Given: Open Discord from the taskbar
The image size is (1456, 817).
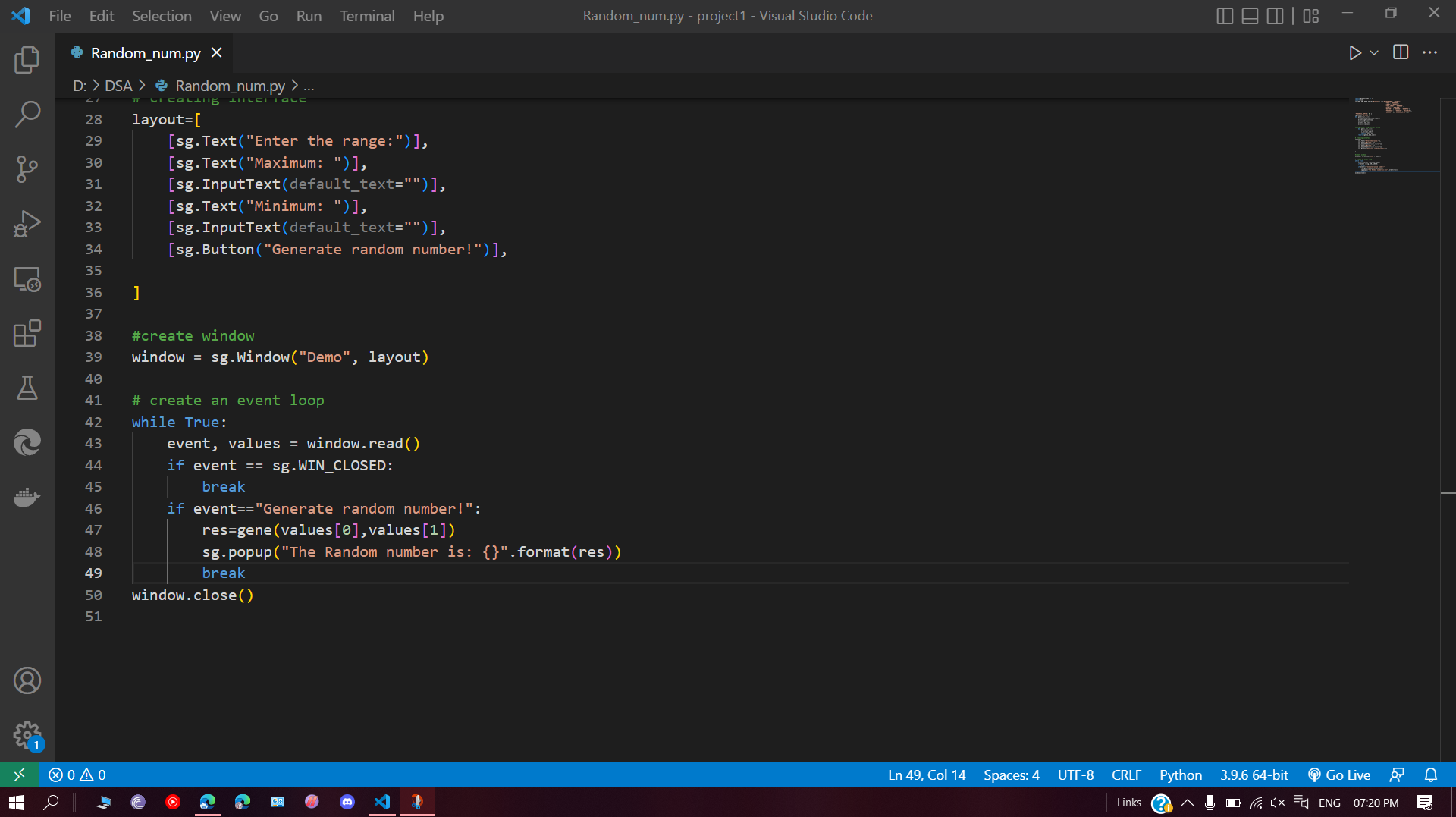Looking at the screenshot, I should 347,802.
